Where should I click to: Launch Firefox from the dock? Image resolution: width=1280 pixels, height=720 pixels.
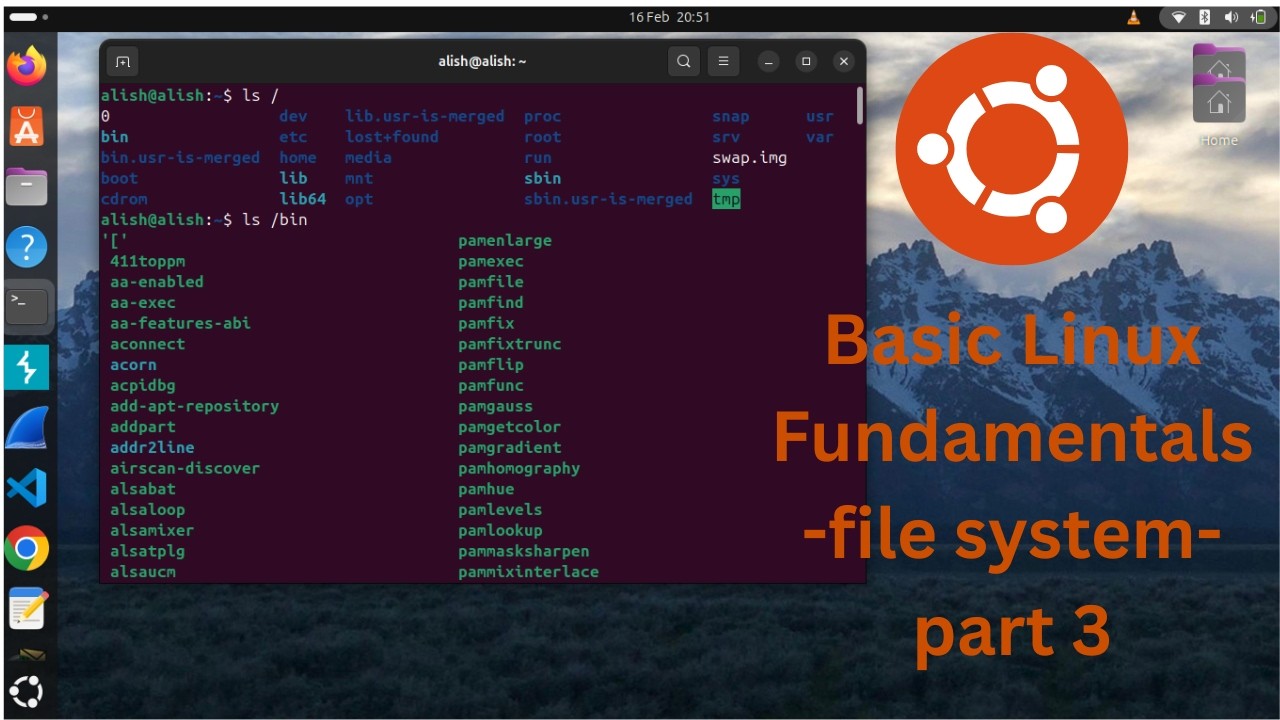27,66
